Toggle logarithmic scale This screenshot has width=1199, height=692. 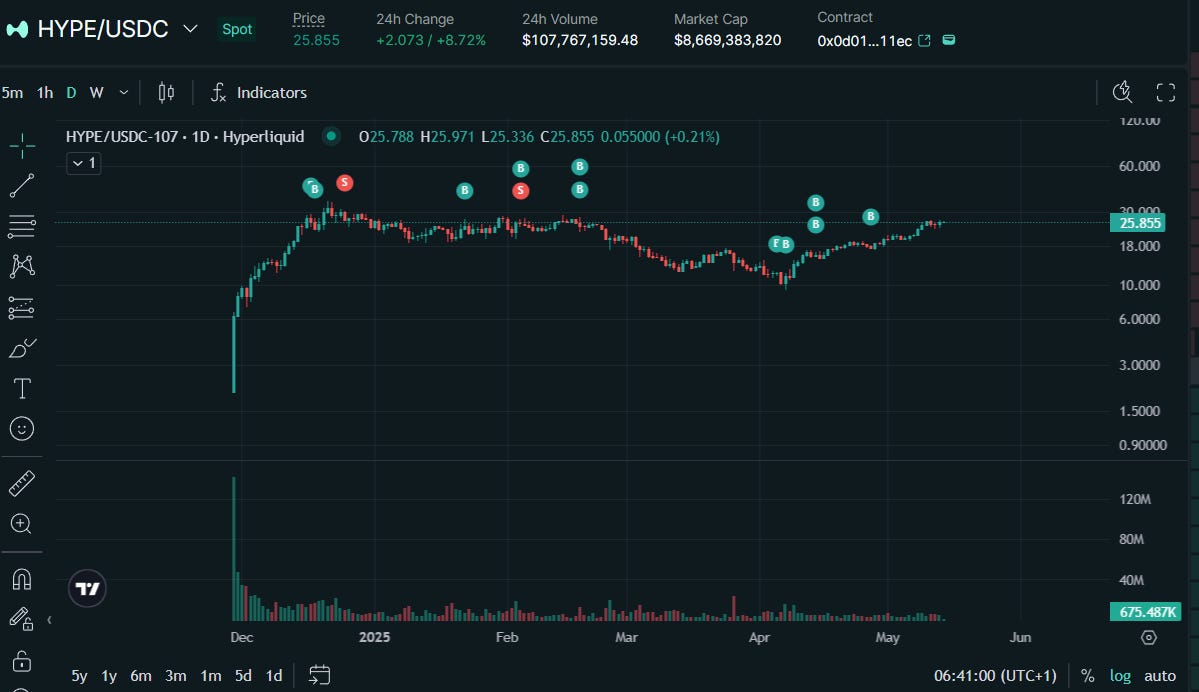[1120, 676]
